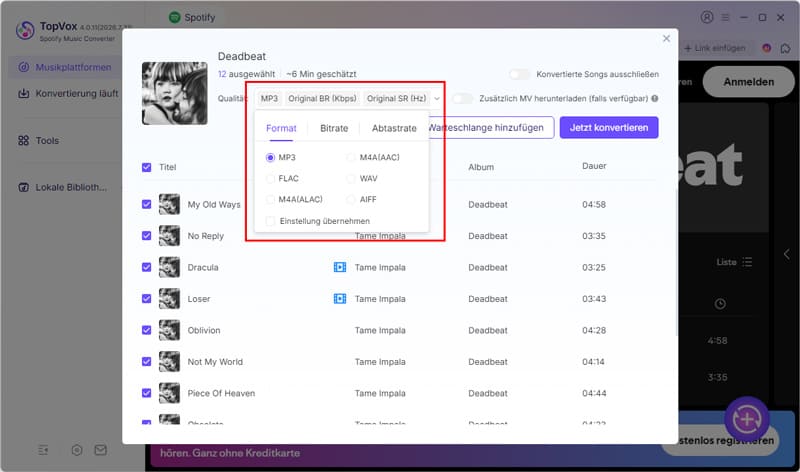Open Lokale Bibliothek in the sidebar
This screenshot has height=472, width=800.
point(62,187)
